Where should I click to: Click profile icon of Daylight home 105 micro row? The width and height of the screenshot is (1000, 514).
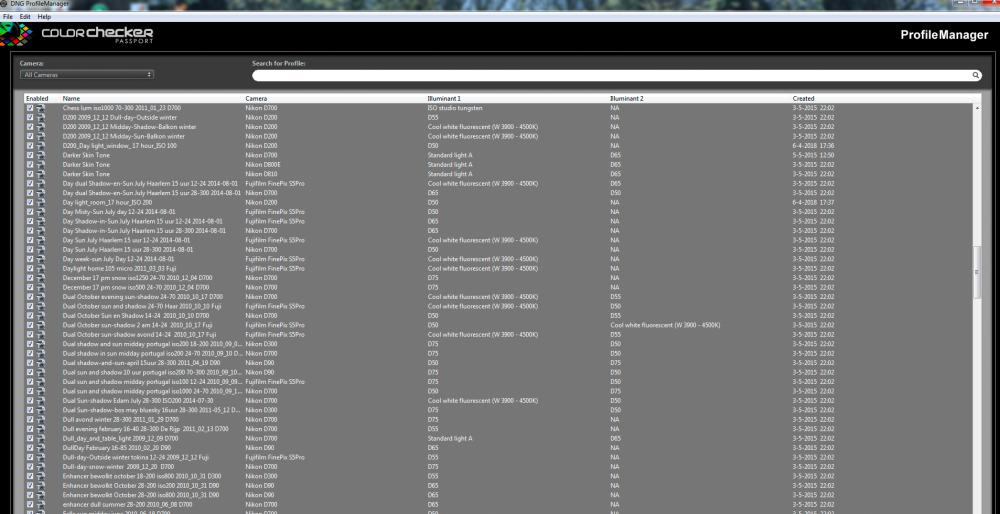(x=41, y=268)
